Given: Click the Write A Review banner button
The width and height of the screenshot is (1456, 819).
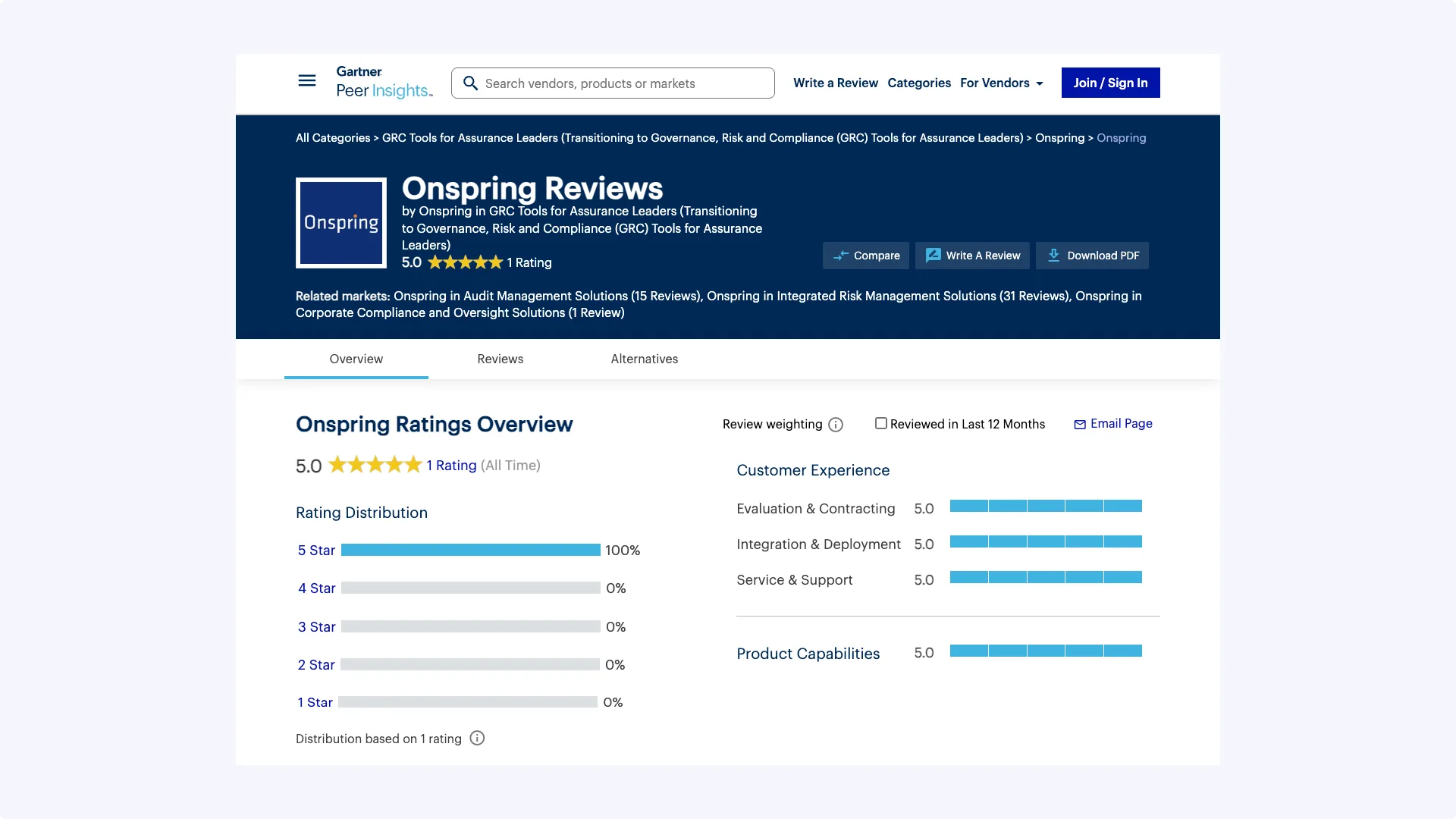Looking at the screenshot, I should click(x=972, y=256).
